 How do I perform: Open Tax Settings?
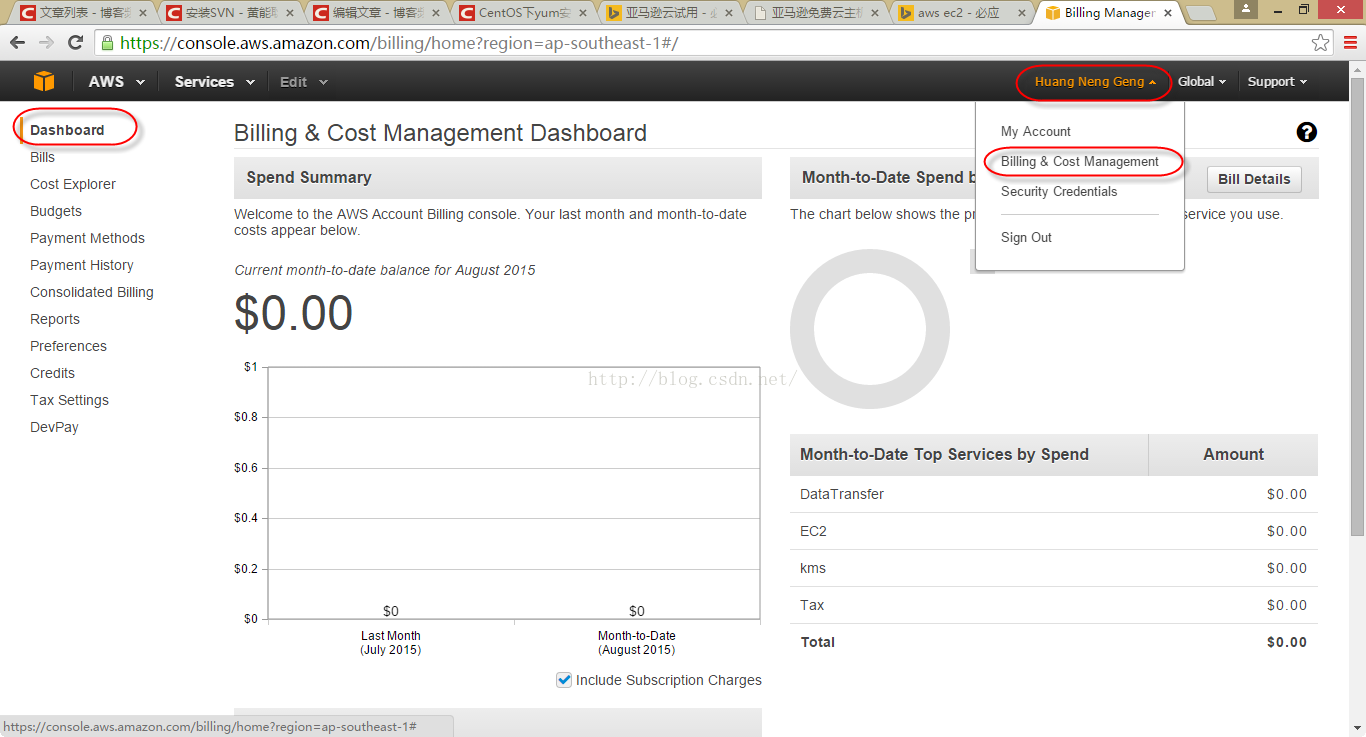coord(69,400)
